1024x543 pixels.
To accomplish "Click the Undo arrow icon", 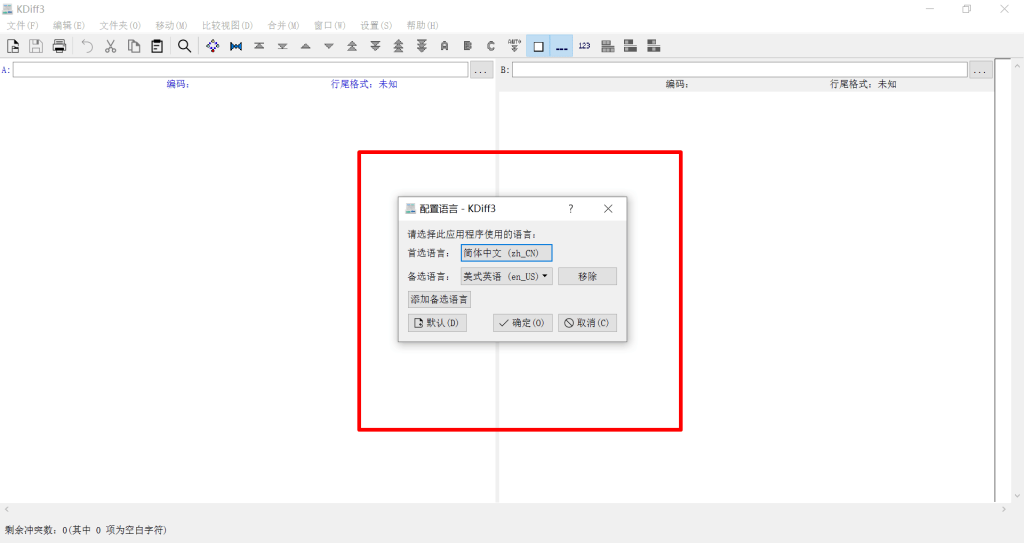I will 87,46.
